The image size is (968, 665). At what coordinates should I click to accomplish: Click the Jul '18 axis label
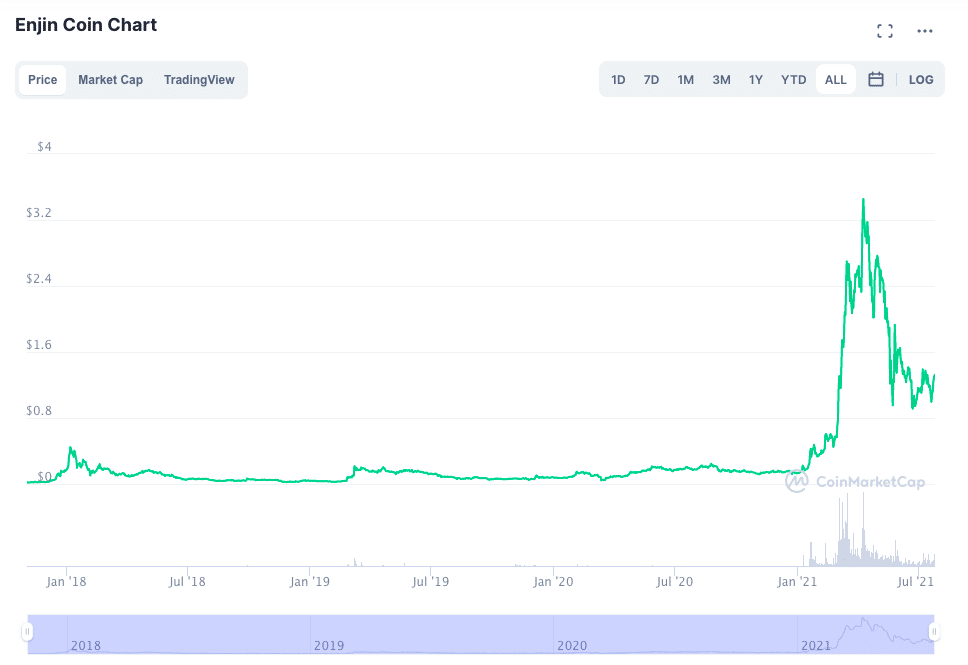[187, 582]
